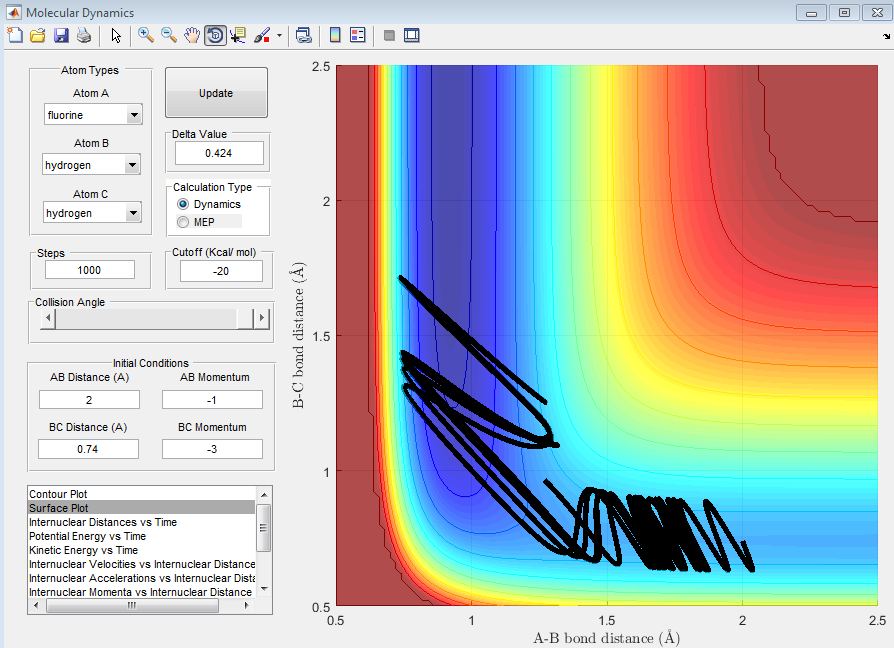Select the MEP calculation type
The image size is (894, 648).
(x=182, y=221)
